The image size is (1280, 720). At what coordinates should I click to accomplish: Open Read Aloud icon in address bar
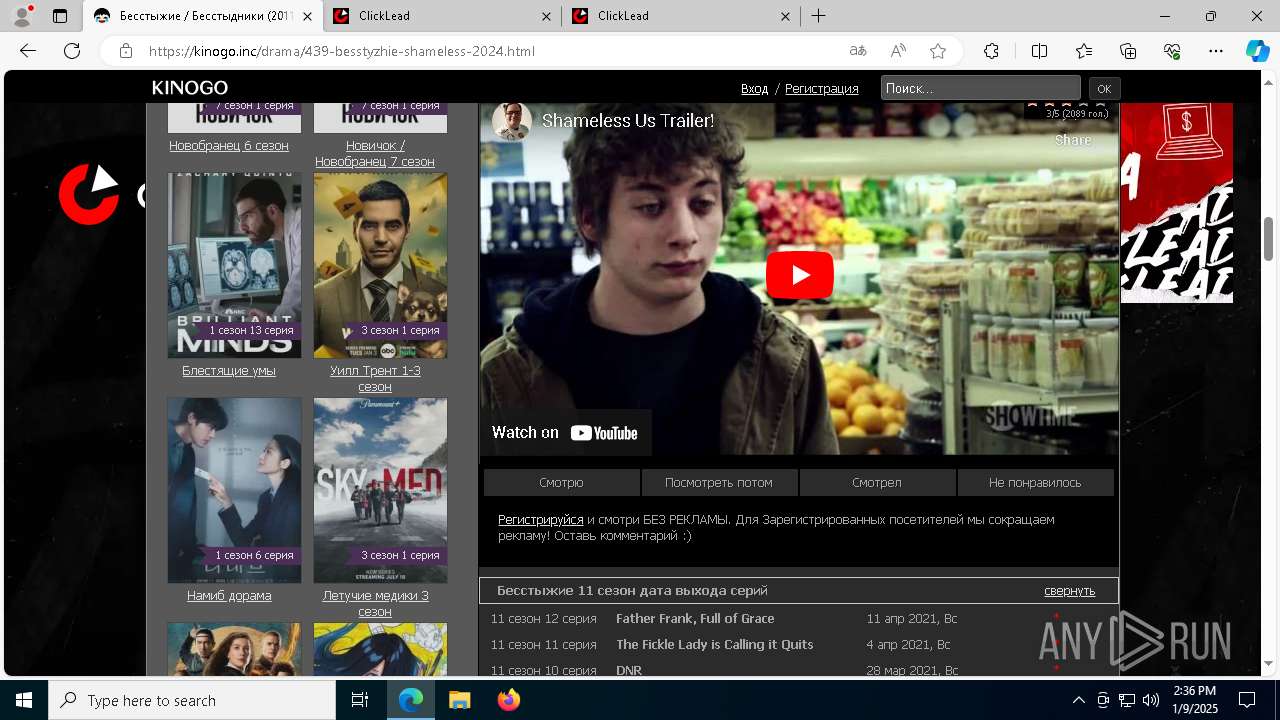click(x=898, y=51)
